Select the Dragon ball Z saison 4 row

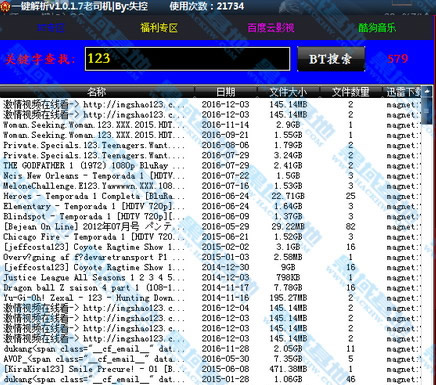pos(211,288)
